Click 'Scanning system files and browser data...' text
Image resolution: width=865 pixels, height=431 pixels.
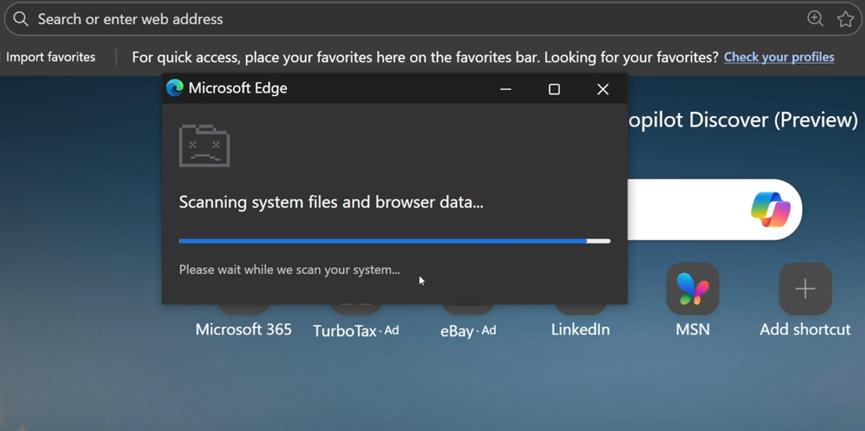[331, 202]
